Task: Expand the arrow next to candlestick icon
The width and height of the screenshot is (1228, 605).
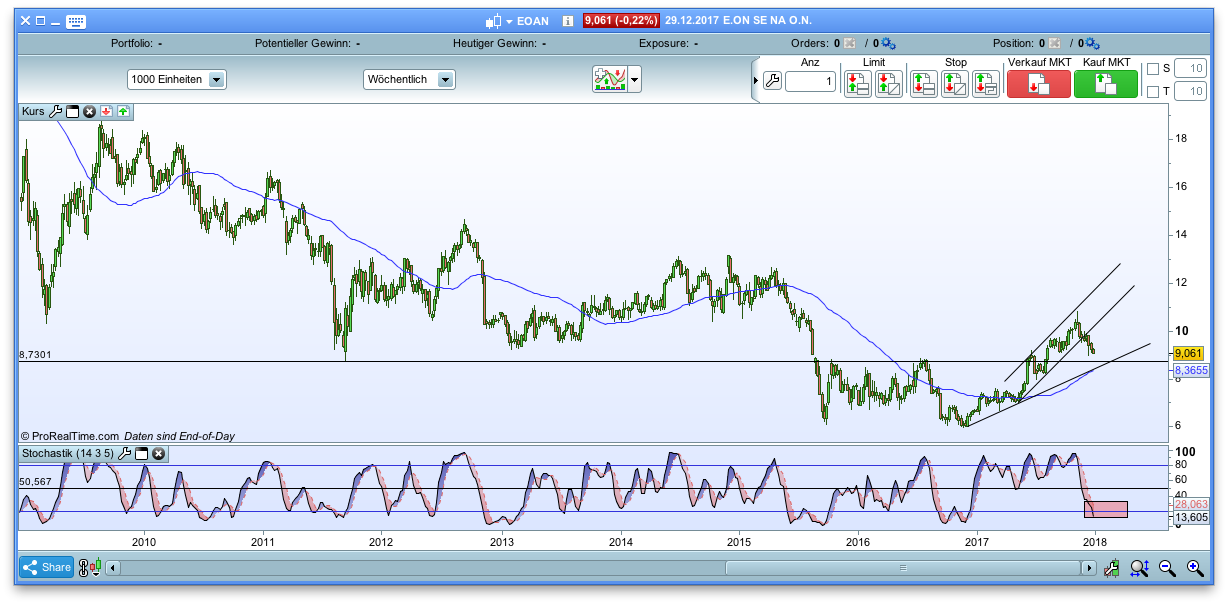Action: pos(509,21)
